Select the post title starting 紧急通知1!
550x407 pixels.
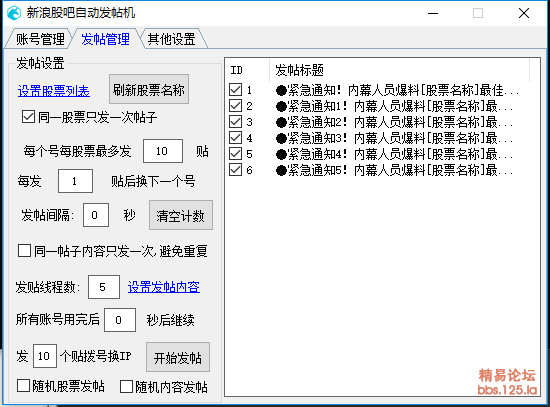click(x=395, y=106)
